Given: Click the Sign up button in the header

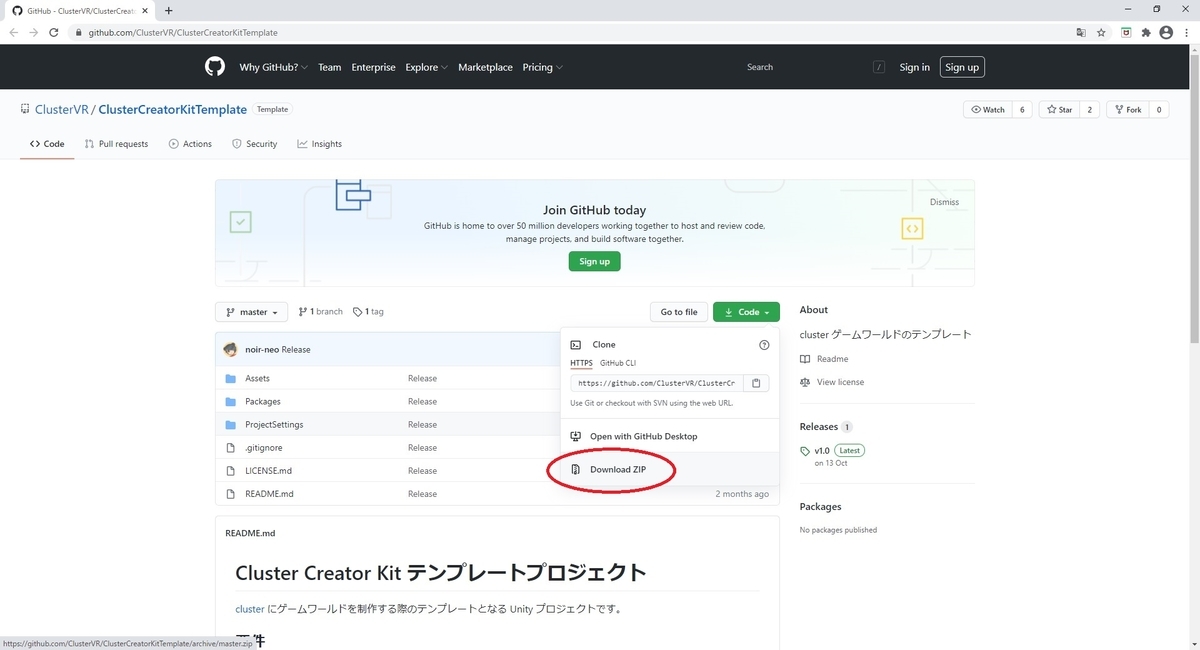Looking at the screenshot, I should click(962, 67).
